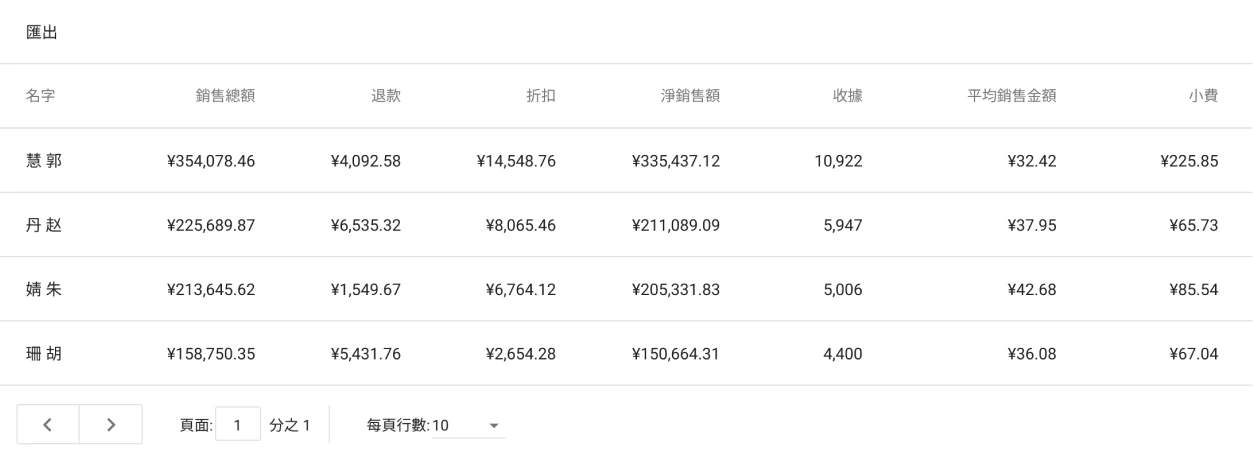Click the 分之 1 page total text
Viewport: 1253px width, 467px height.
click(290, 426)
